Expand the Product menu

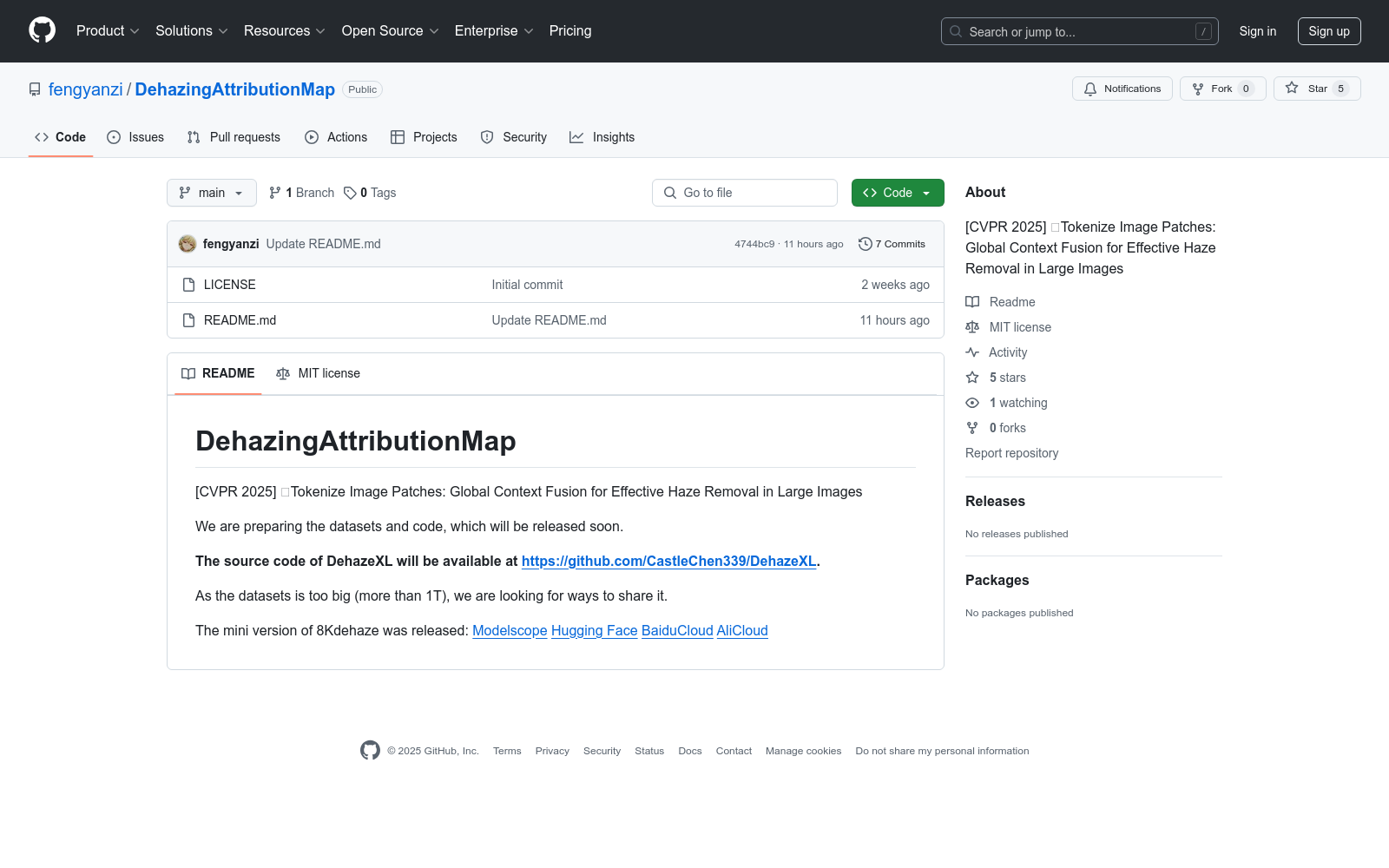pos(108,31)
